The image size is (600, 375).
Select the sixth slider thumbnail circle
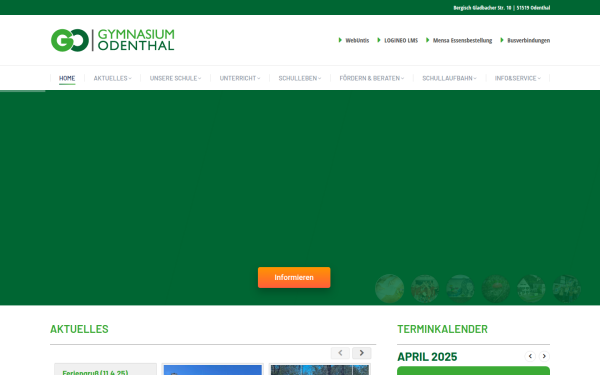567,289
